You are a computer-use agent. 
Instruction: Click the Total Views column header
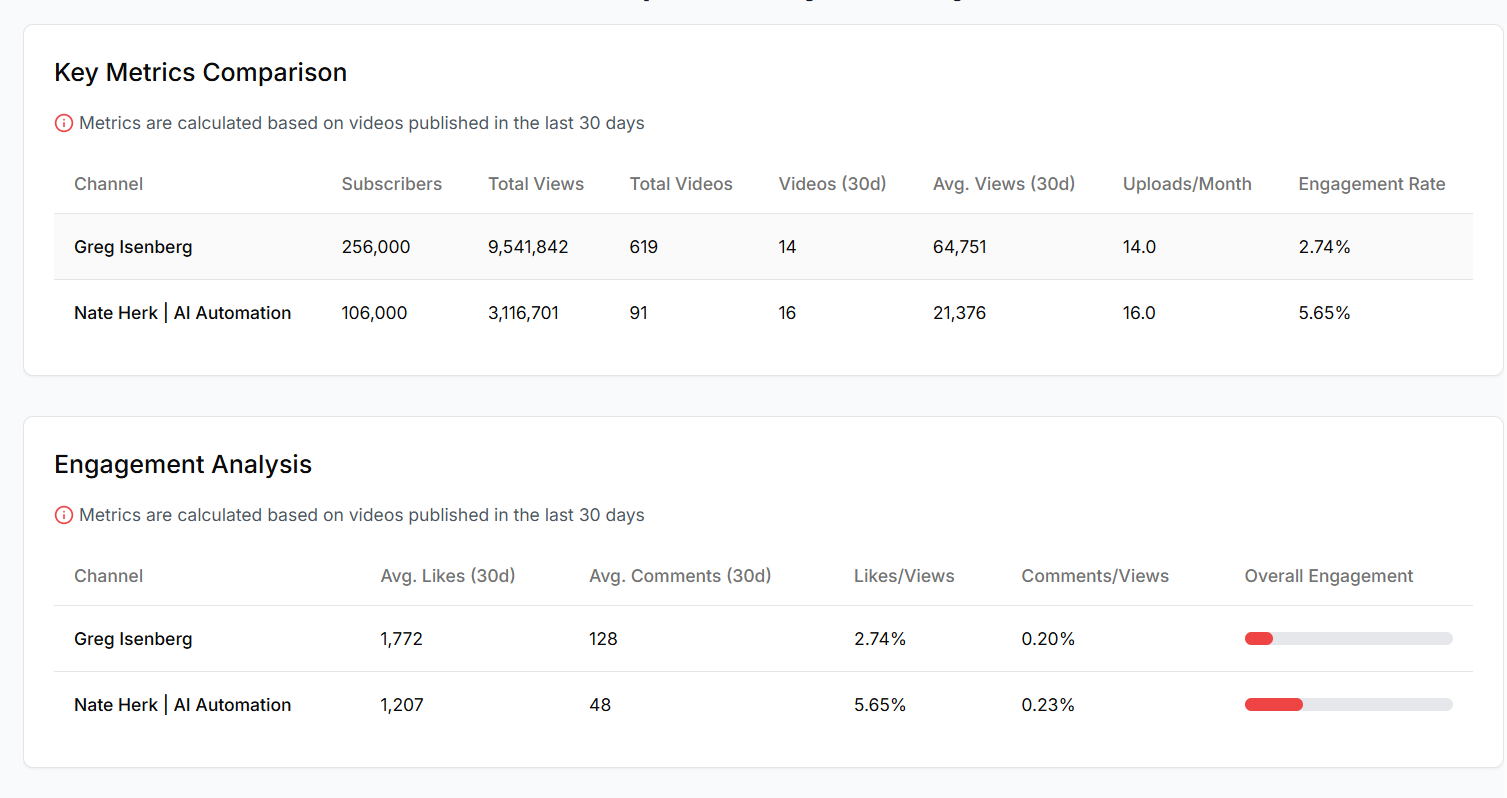[536, 184]
